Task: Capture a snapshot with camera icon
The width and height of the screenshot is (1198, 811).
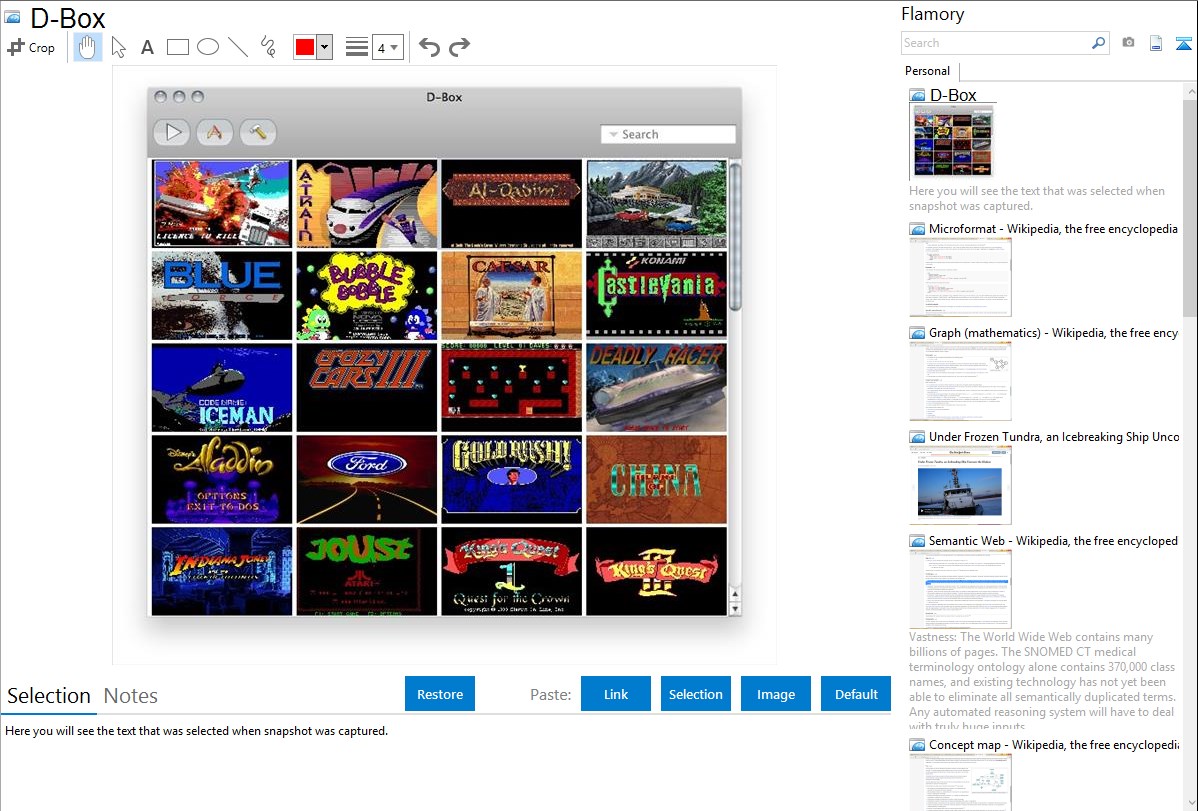Action: point(1128,43)
